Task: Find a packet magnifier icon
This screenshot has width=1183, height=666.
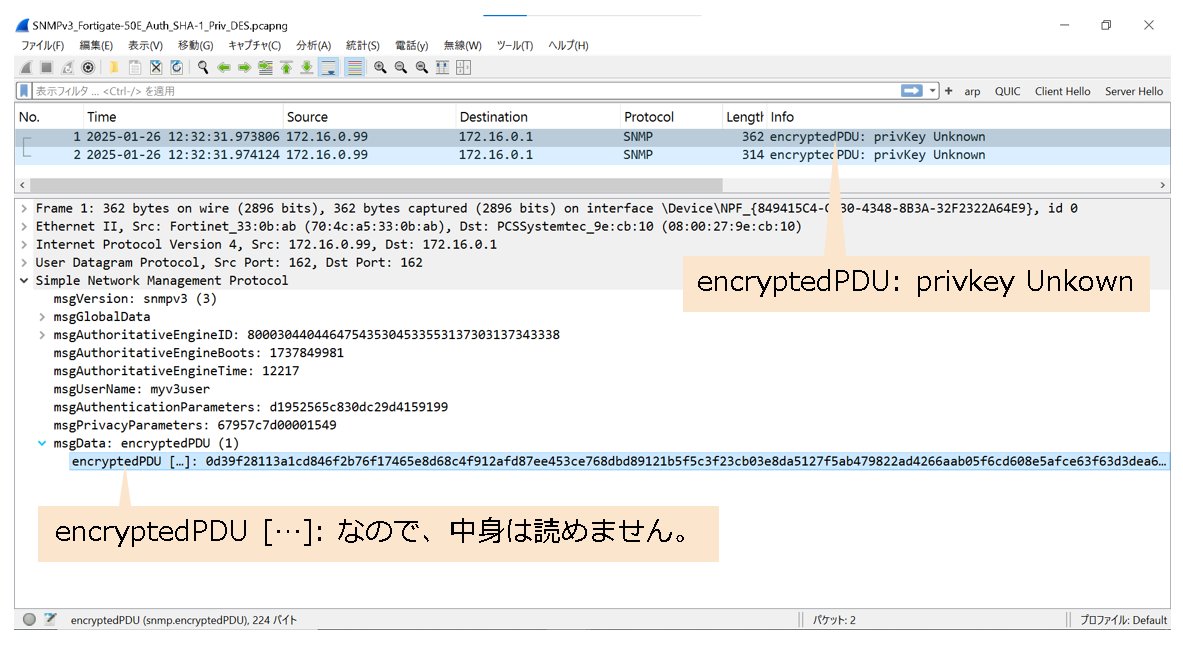Action: click(x=203, y=68)
